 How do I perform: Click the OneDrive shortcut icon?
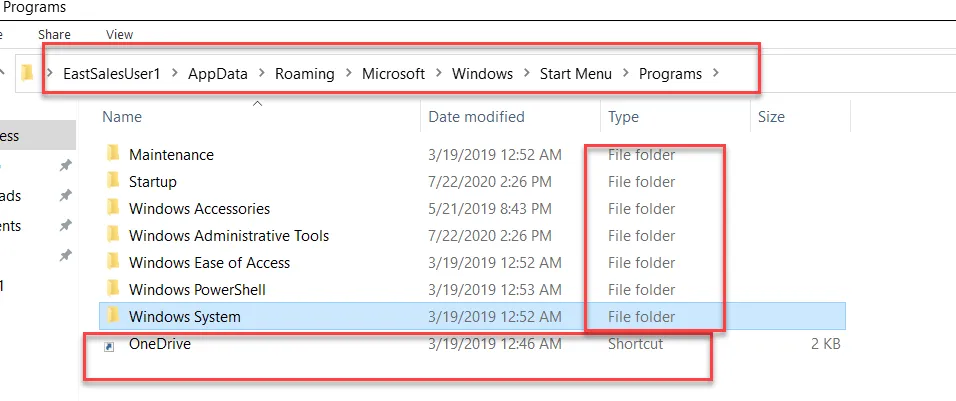pyautogui.click(x=111, y=345)
